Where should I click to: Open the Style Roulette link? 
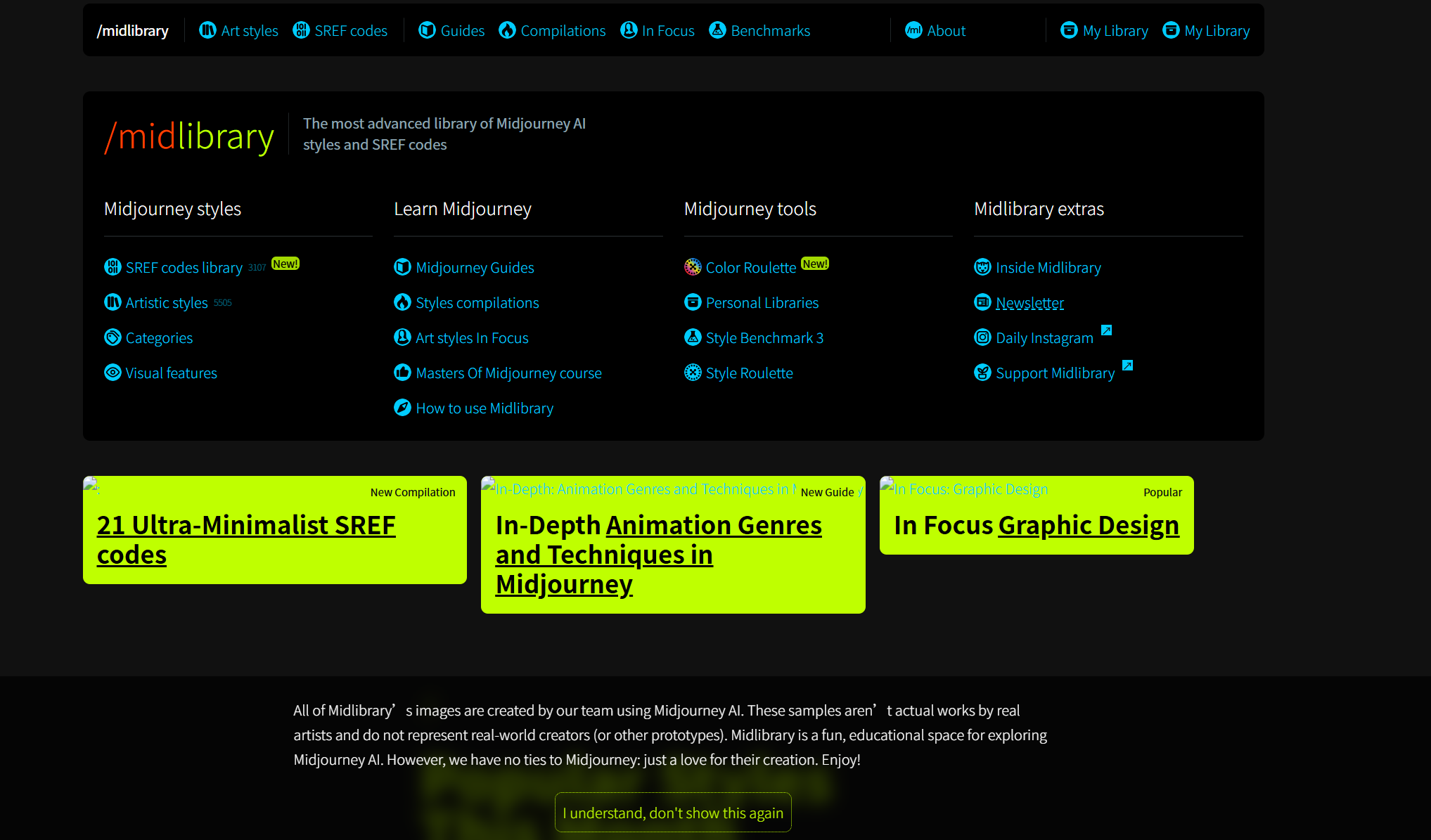pyautogui.click(x=749, y=373)
